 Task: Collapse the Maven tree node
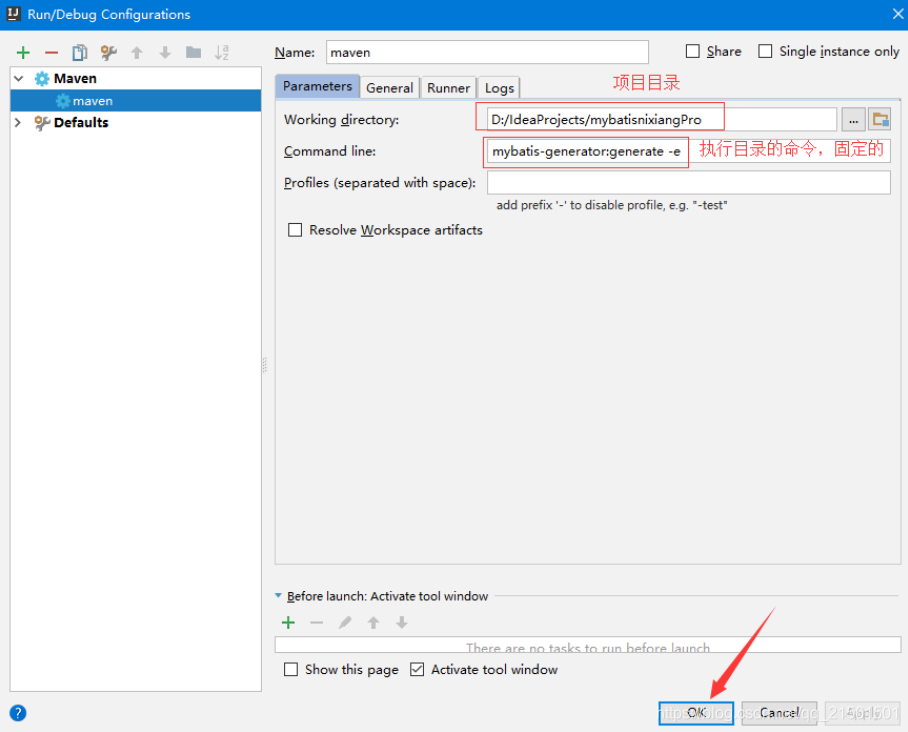[x=19, y=79]
